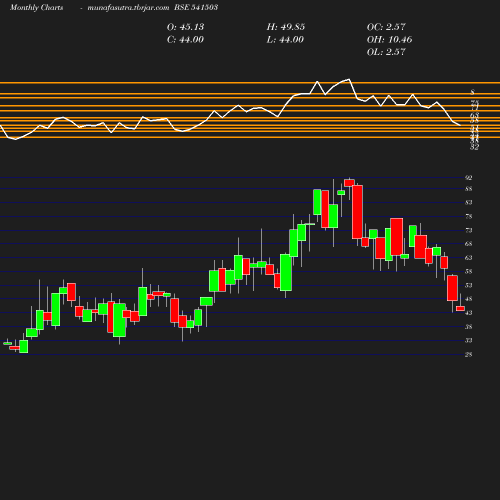The width and height of the screenshot is (500, 500).
Task: Select the open value "O: 45.13"
Action: [185, 27]
